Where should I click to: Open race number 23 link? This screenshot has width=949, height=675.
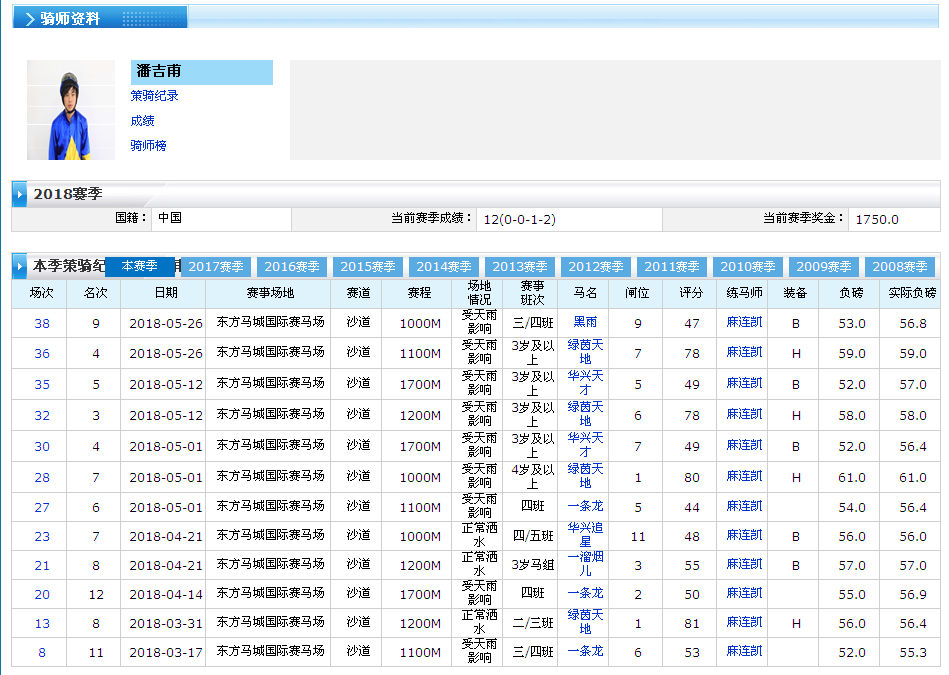coord(42,537)
